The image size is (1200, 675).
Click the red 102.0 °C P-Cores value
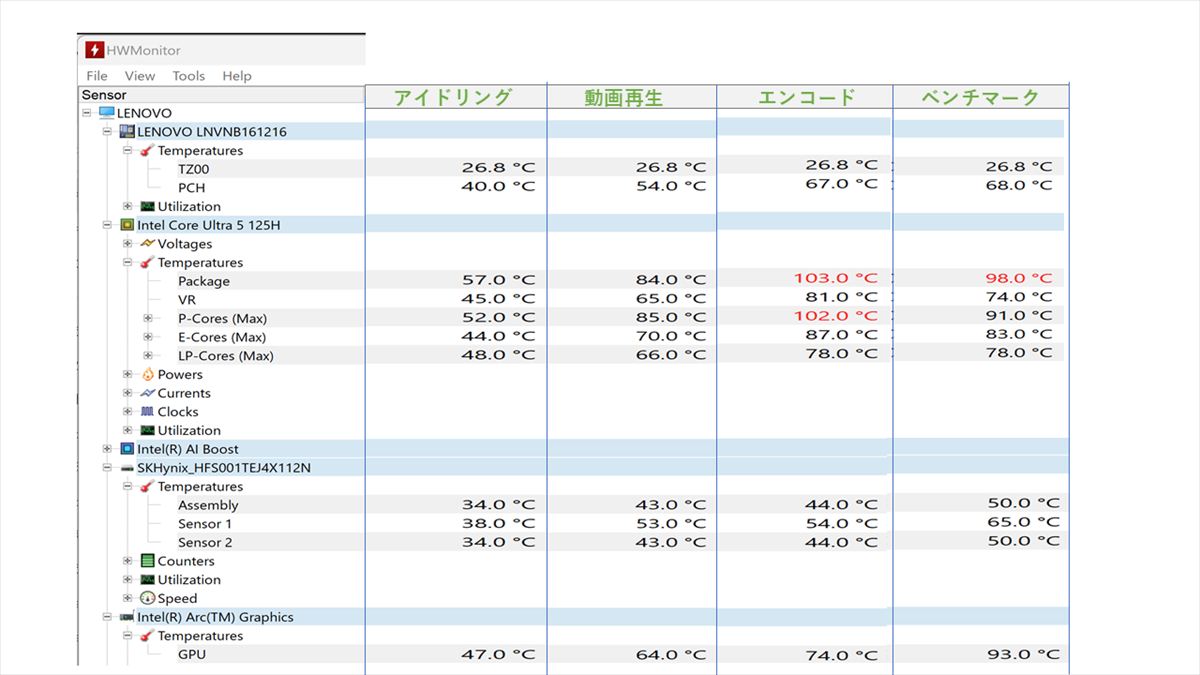836,316
